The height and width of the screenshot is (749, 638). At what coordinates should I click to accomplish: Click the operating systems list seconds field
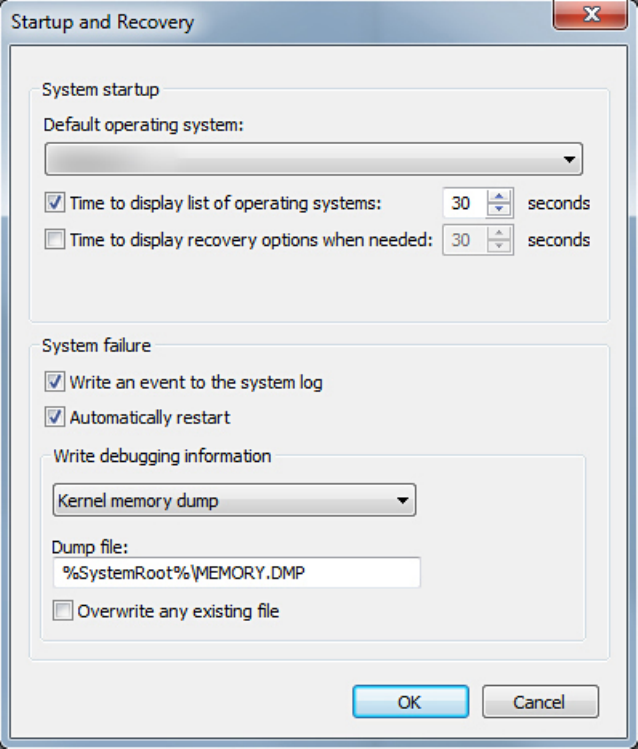(x=463, y=204)
